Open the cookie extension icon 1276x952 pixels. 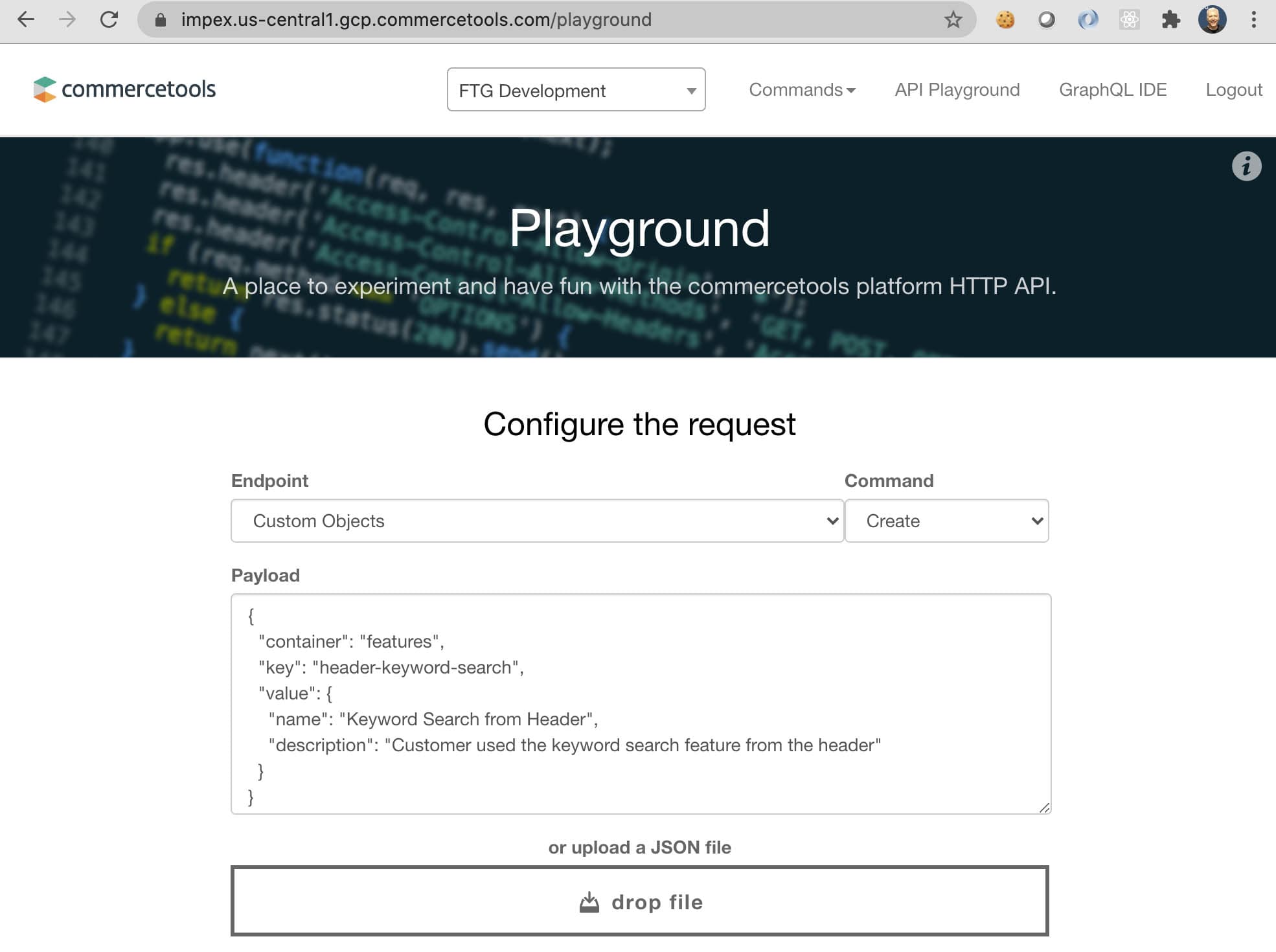tap(1005, 20)
